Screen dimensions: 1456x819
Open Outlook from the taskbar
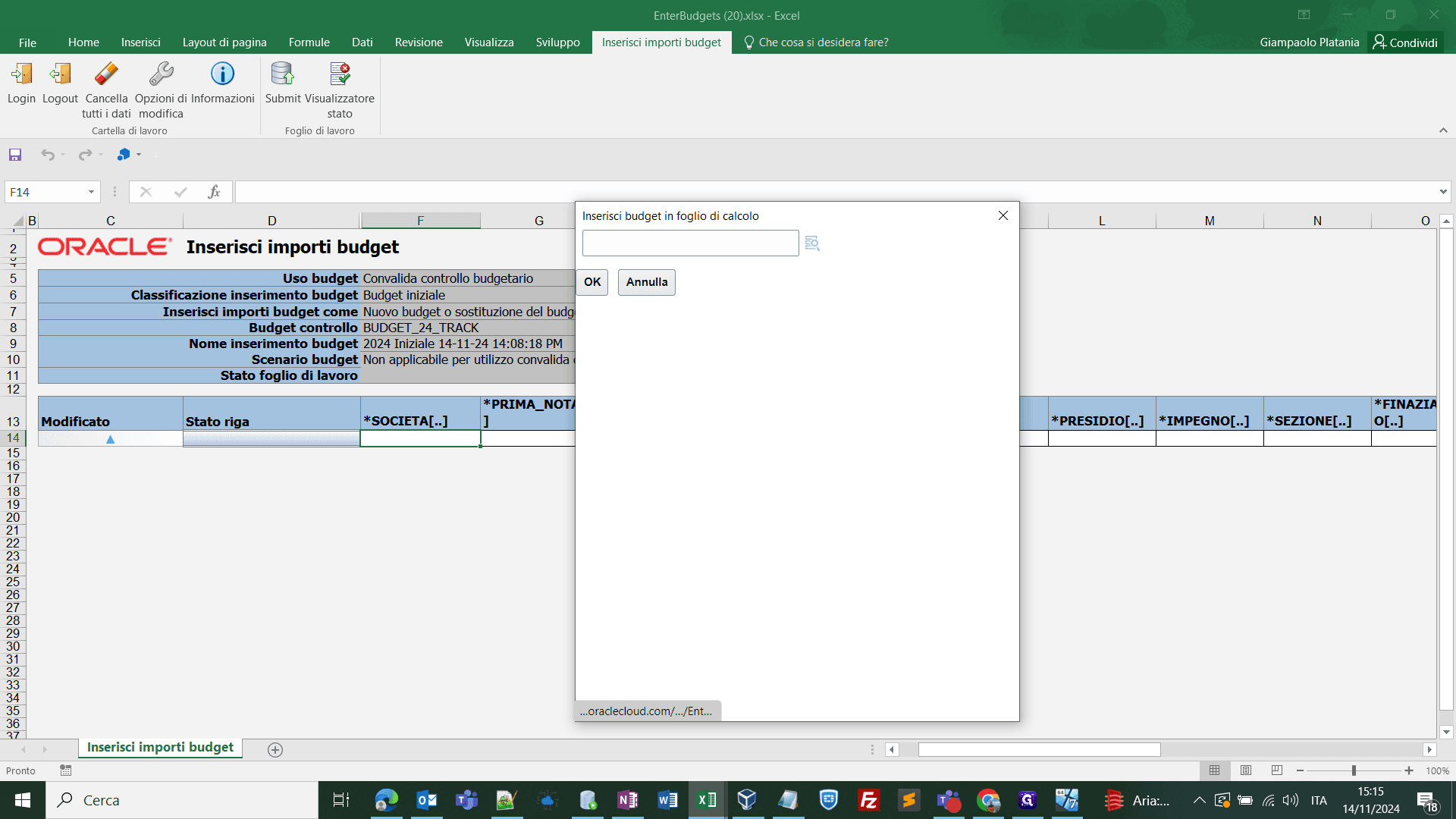[x=427, y=800]
